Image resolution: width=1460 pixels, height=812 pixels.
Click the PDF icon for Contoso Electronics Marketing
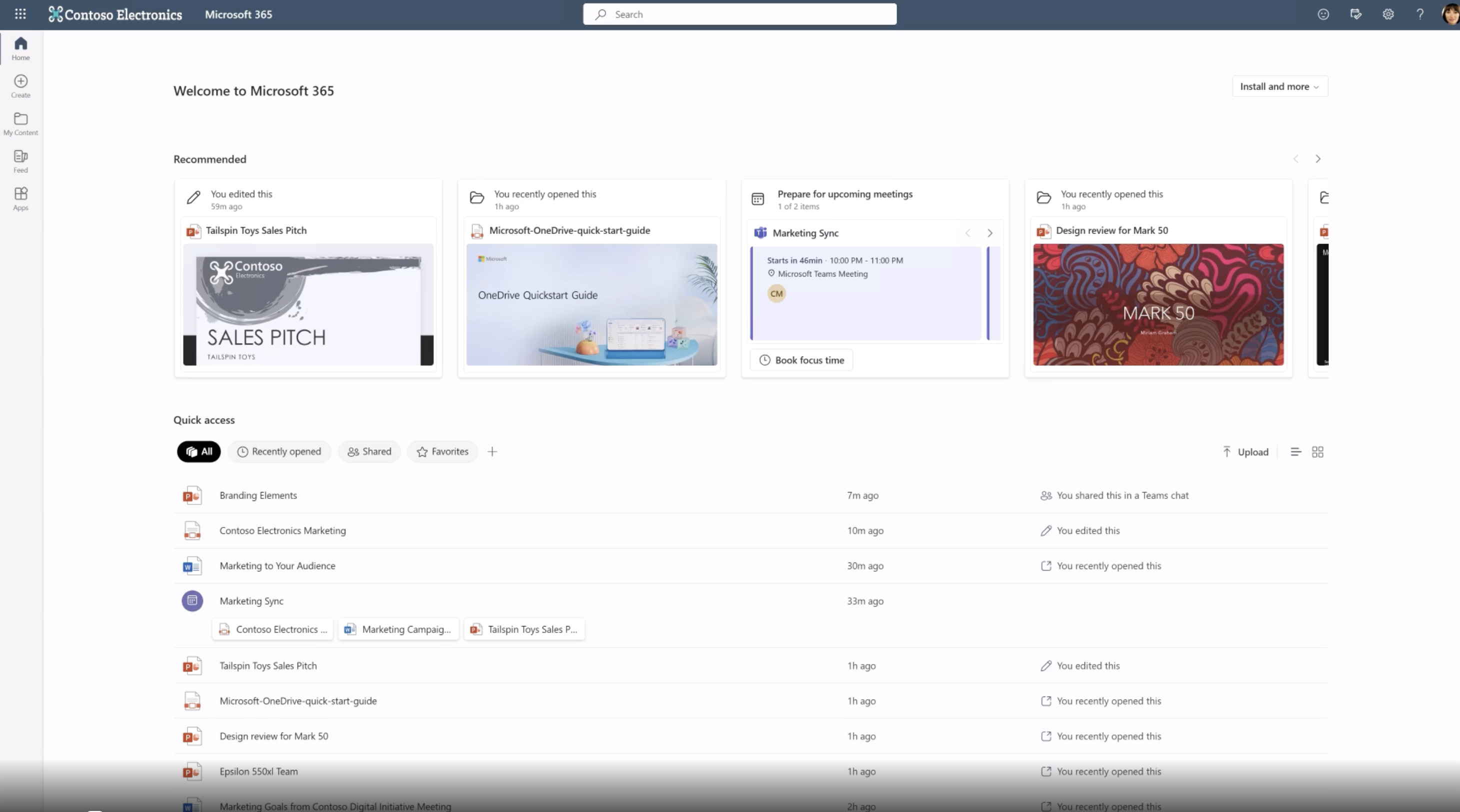[x=192, y=530]
